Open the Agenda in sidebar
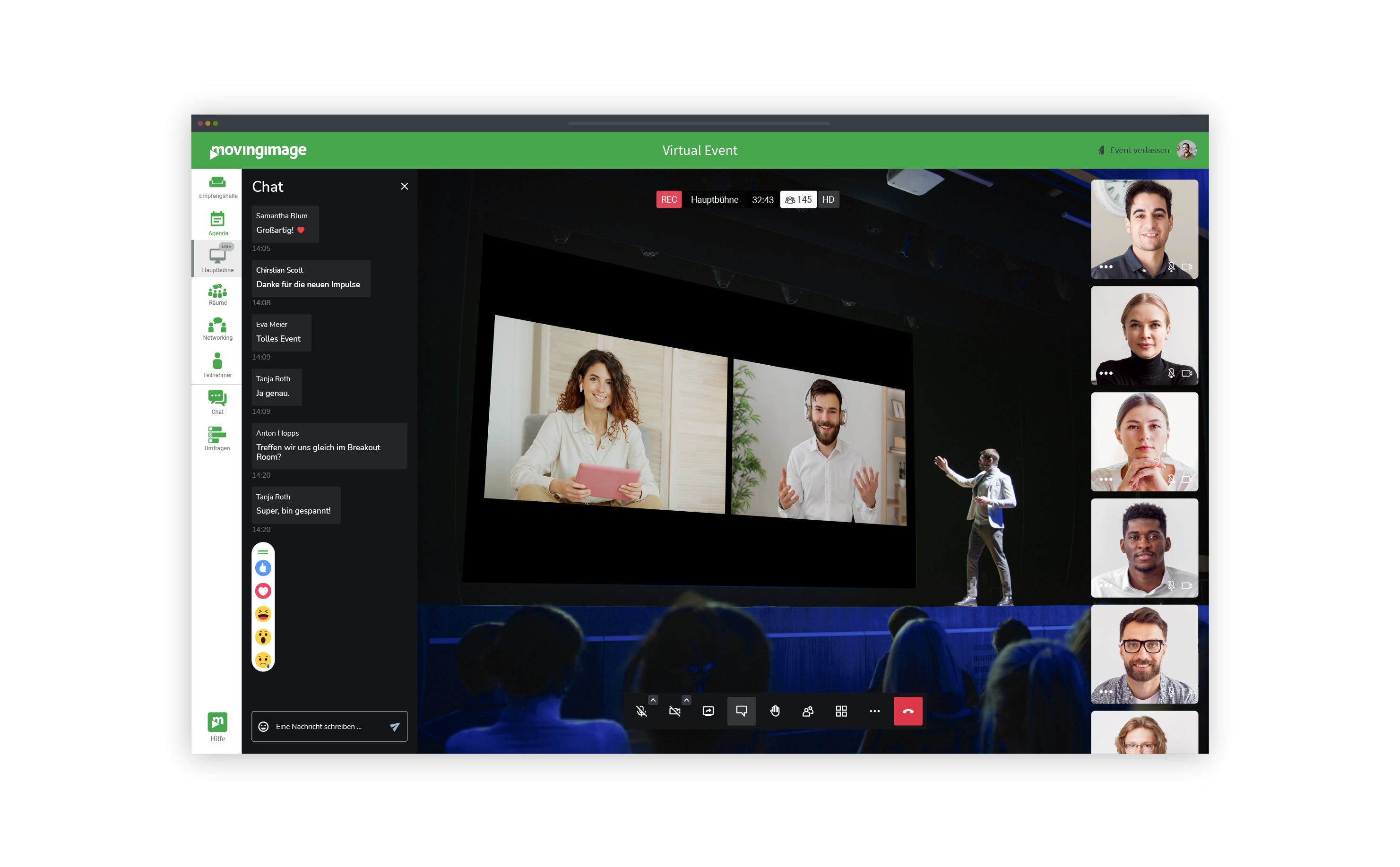This screenshot has height=867, width=1400. point(217,223)
